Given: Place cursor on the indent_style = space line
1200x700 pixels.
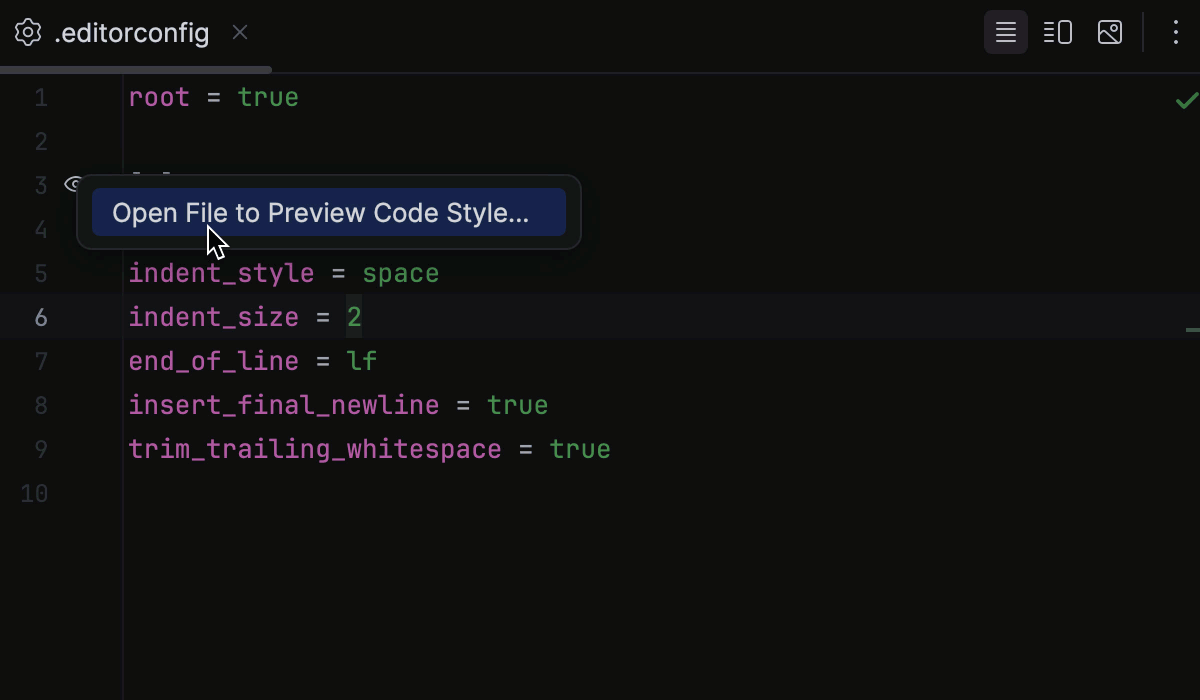Looking at the screenshot, I should coord(283,273).
